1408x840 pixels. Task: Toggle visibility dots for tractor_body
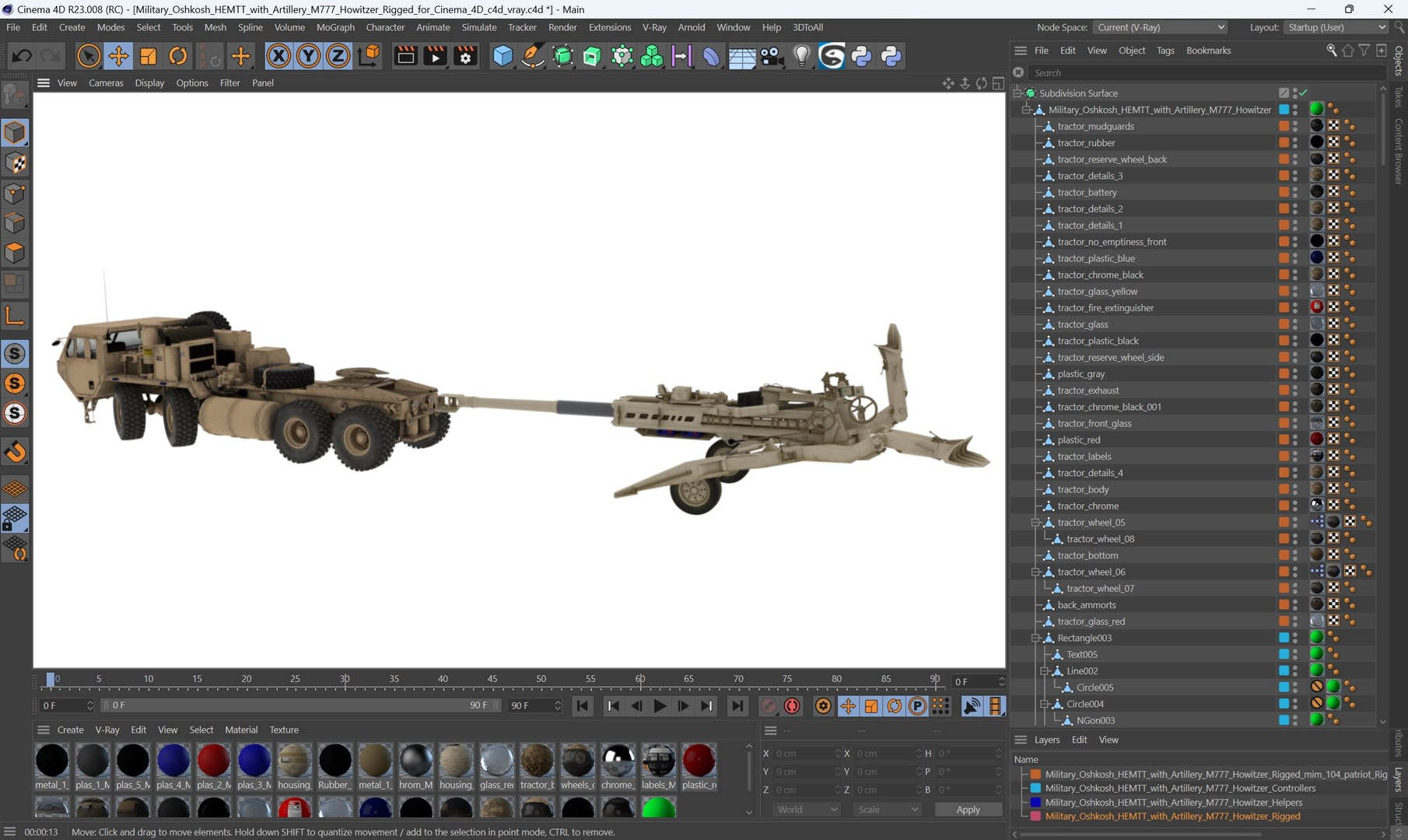(1295, 489)
